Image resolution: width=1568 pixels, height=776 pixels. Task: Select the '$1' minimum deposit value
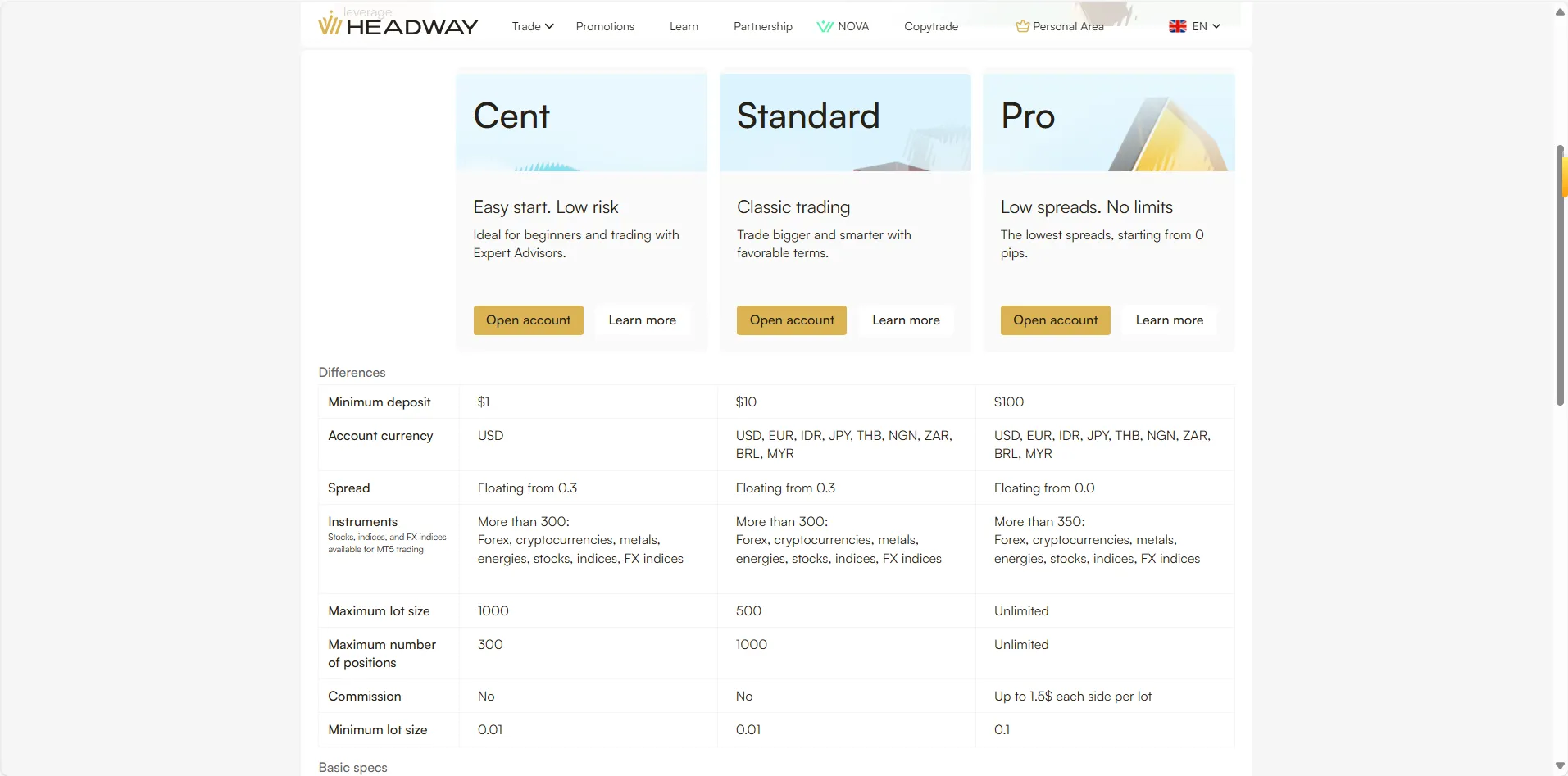[484, 402]
